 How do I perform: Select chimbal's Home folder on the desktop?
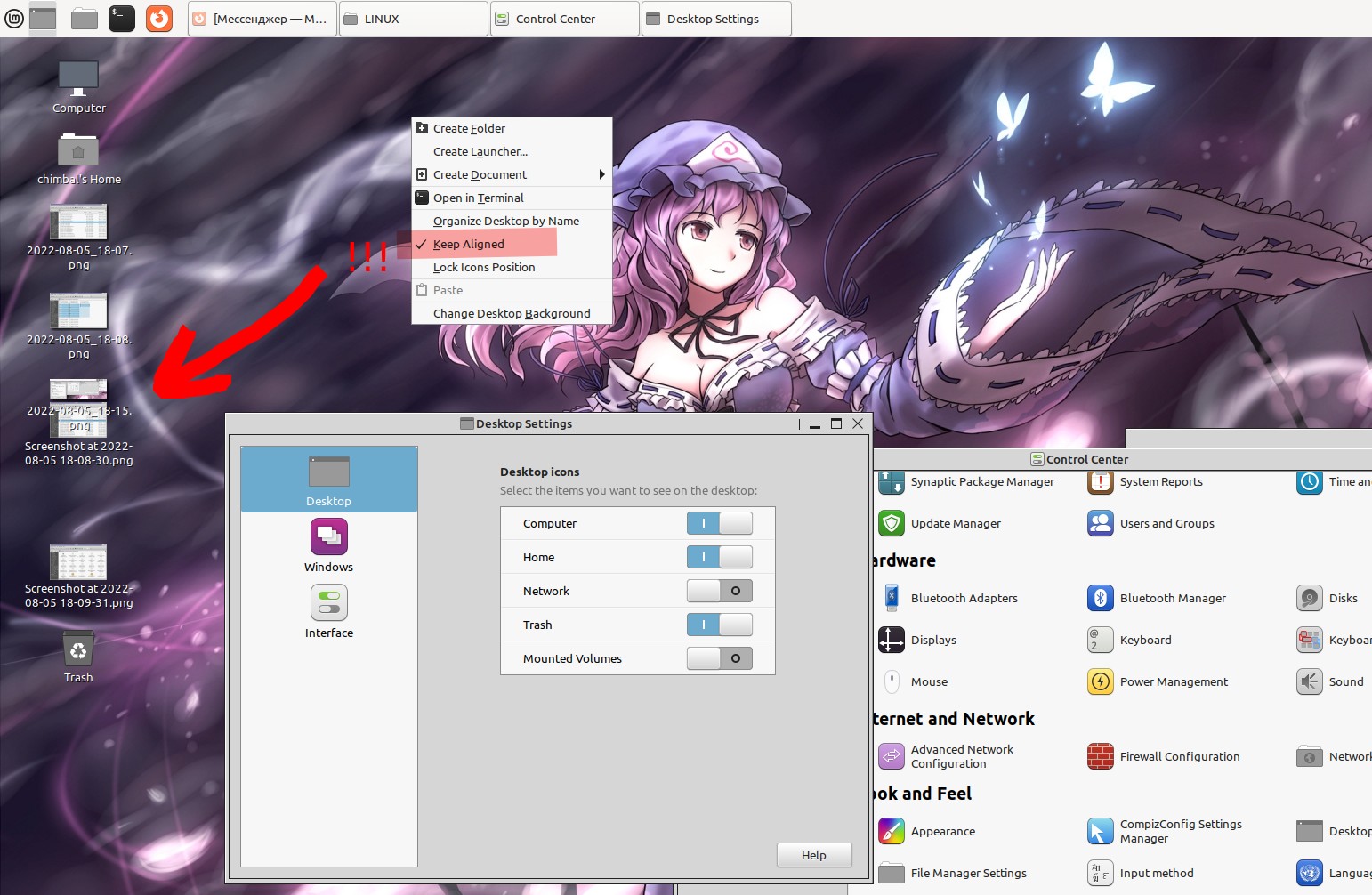[78, 158]
